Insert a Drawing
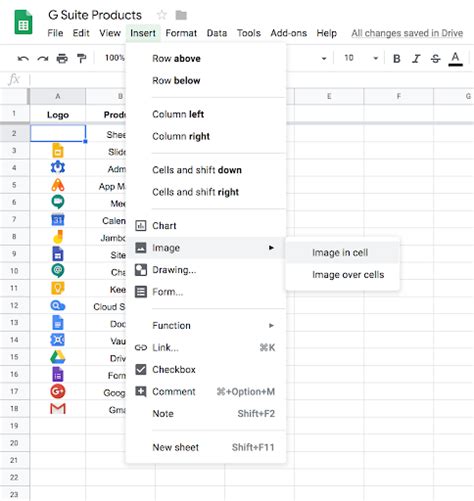The height and width of the screenshot is (501, 474). (206, 270)
